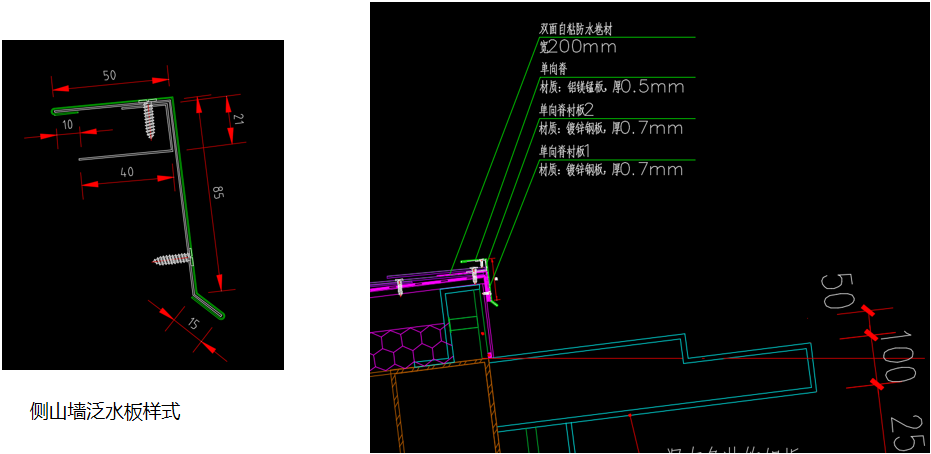931x454 pixels.
Task: Select the 单向脊 label text
Action: click(x=553, y=69)
